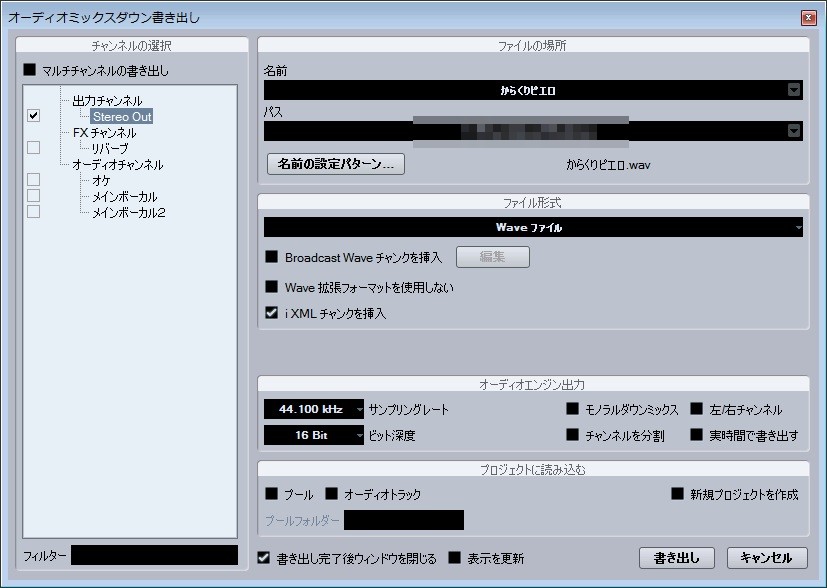Select the メインボーカル2 channel checkbox
827x588 pixels.
[x=33, y=212]
